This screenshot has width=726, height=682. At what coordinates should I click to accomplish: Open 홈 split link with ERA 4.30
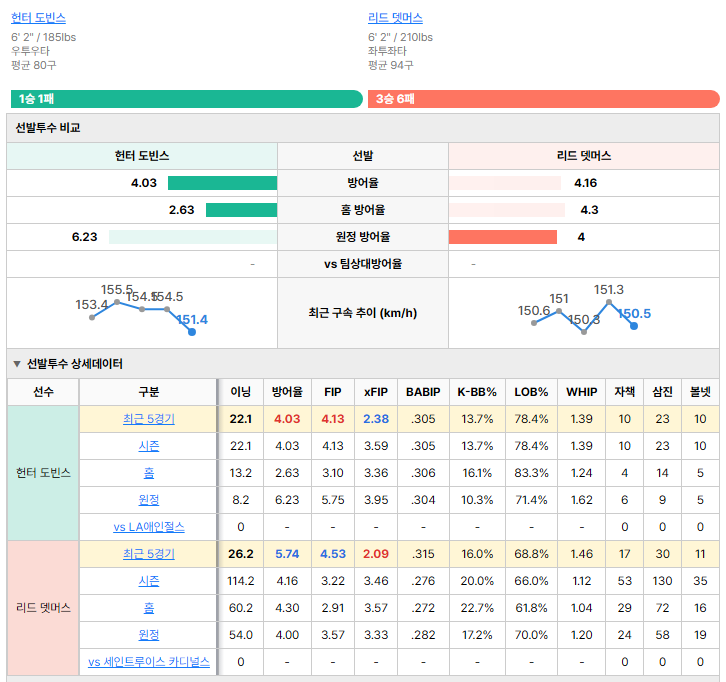149,608
